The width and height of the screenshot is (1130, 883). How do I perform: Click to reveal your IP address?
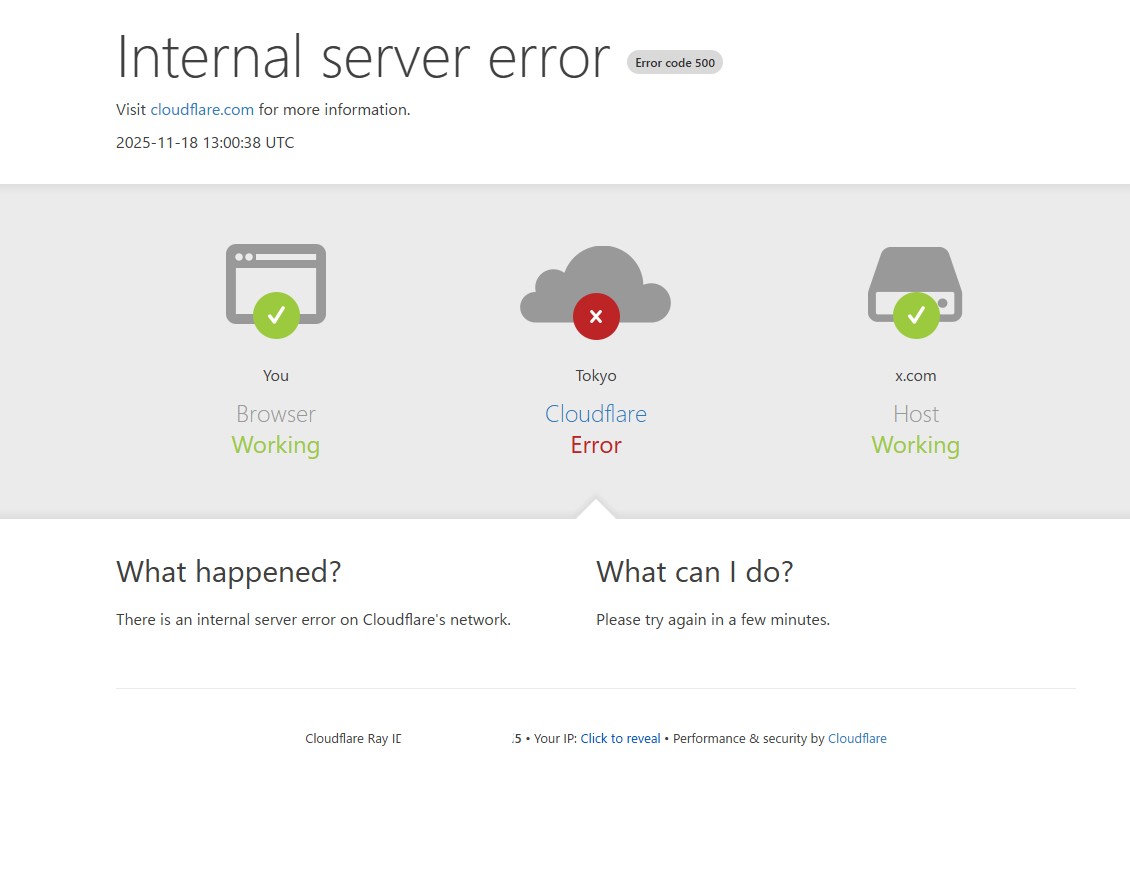click(x=620, y=739)
